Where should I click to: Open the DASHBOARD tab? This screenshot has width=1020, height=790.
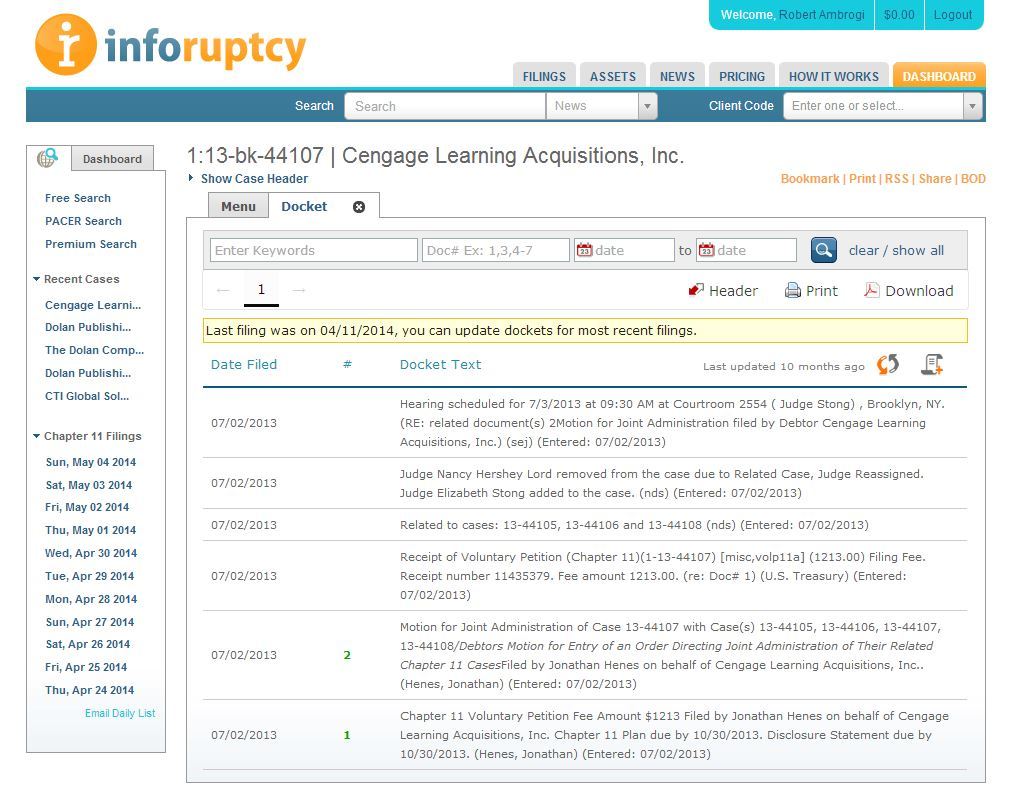click(x=939, y=76)
